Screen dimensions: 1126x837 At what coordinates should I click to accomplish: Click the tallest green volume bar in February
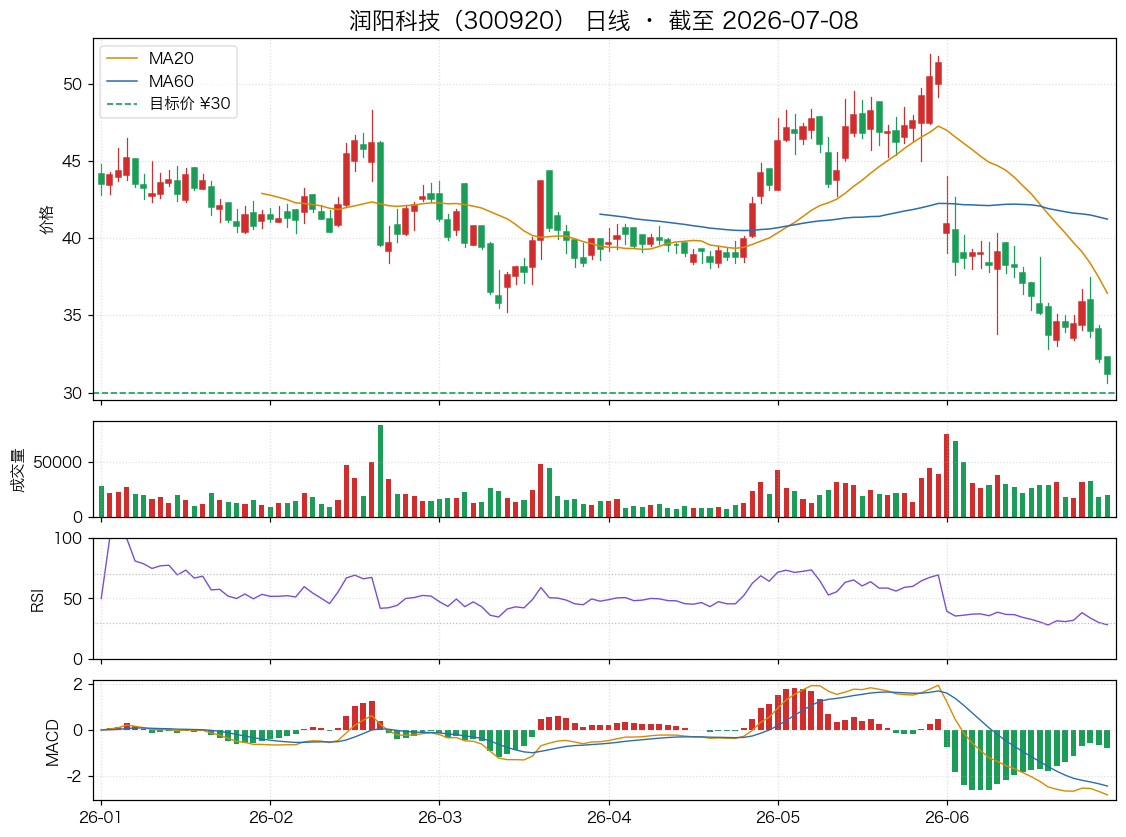pyautogui.click(x=381, y=471)
